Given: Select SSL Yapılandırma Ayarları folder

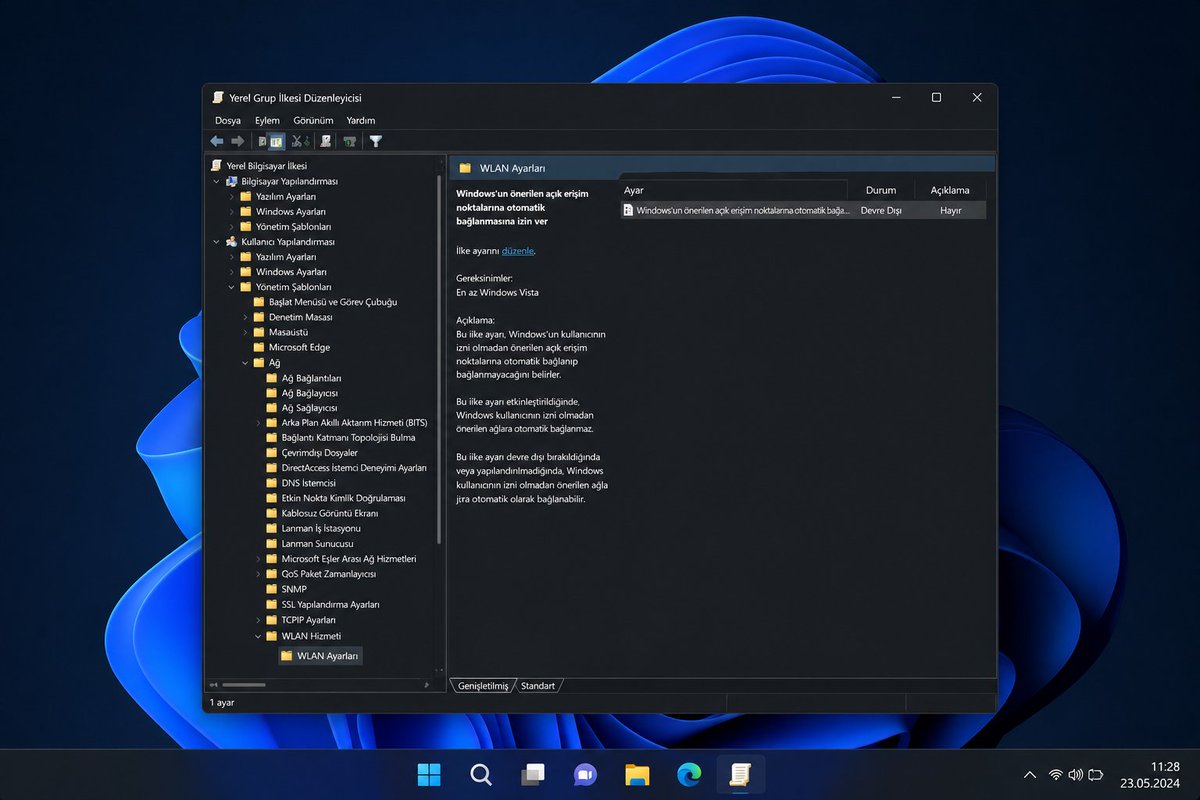Looking at the screenshot, I should coord(330,605).
